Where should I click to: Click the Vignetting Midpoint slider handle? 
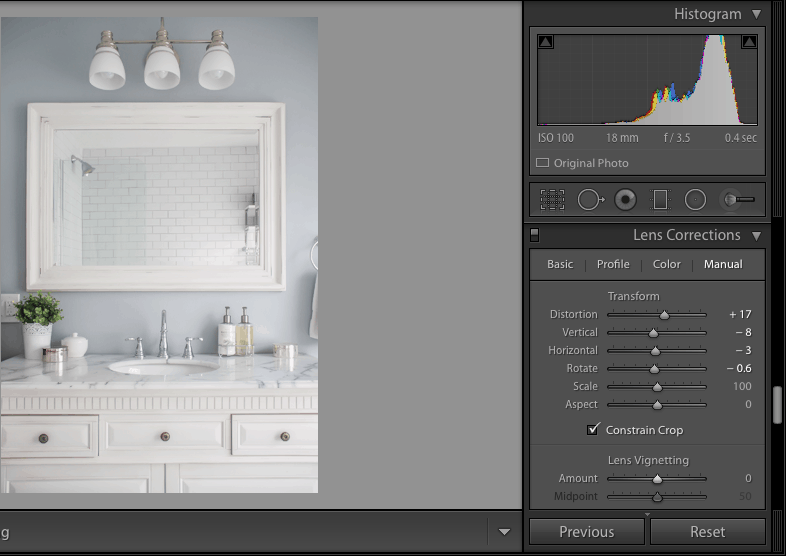point(657,497)
